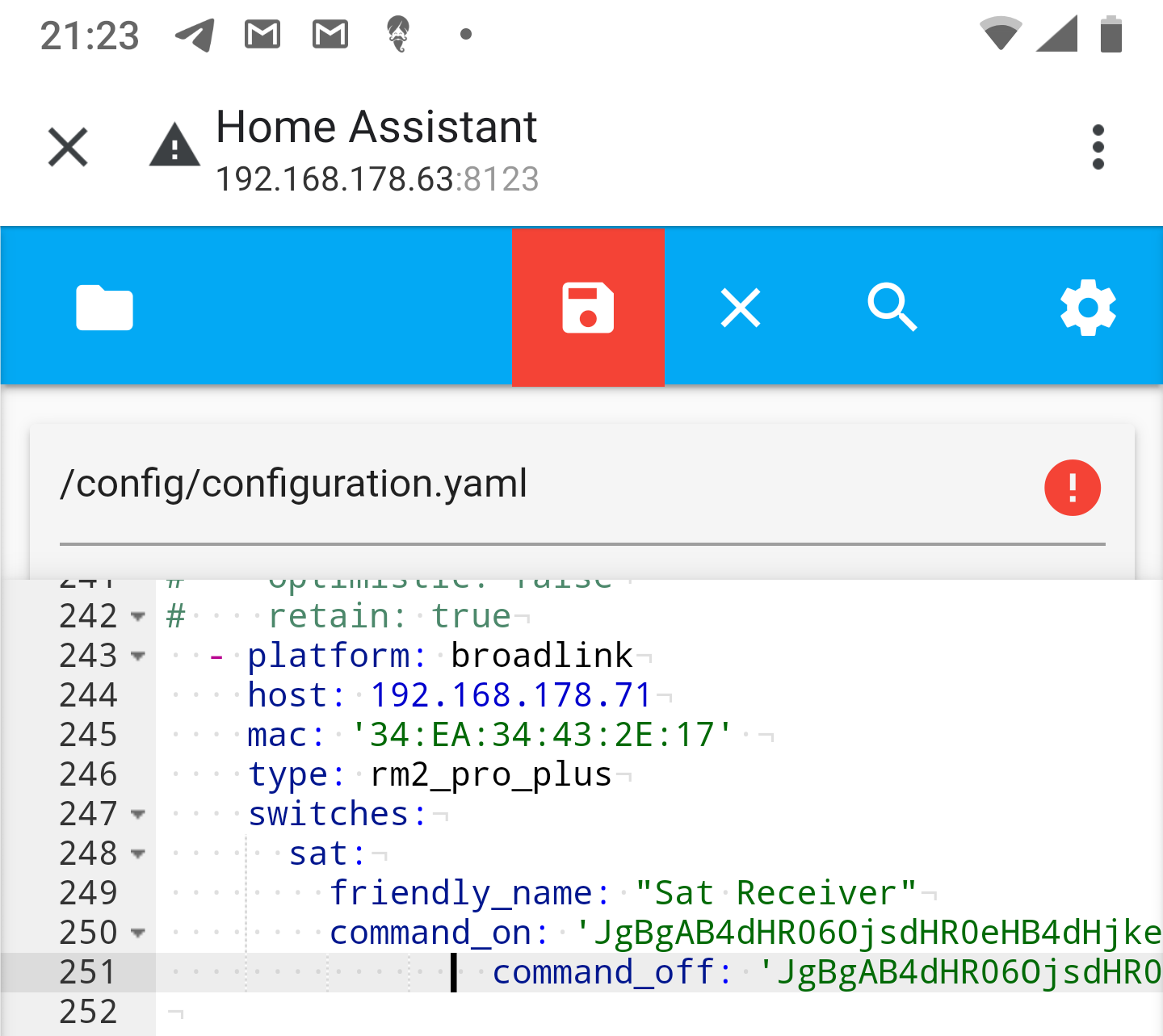Open the browser overflow menu

1098,147
